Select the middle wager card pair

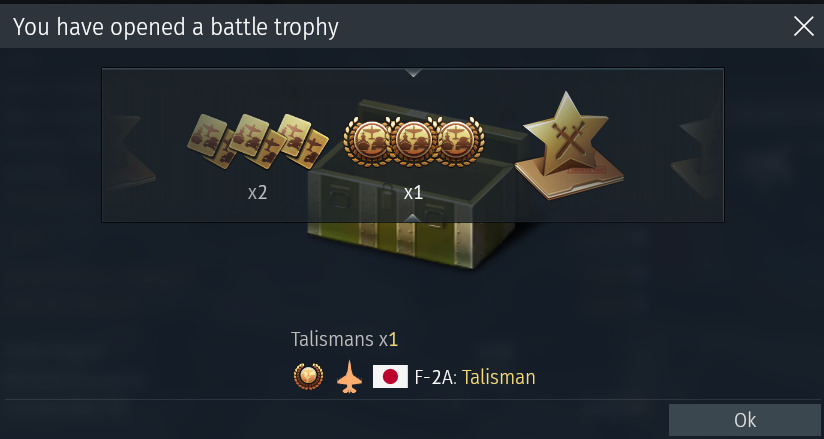tap(257, 141)
